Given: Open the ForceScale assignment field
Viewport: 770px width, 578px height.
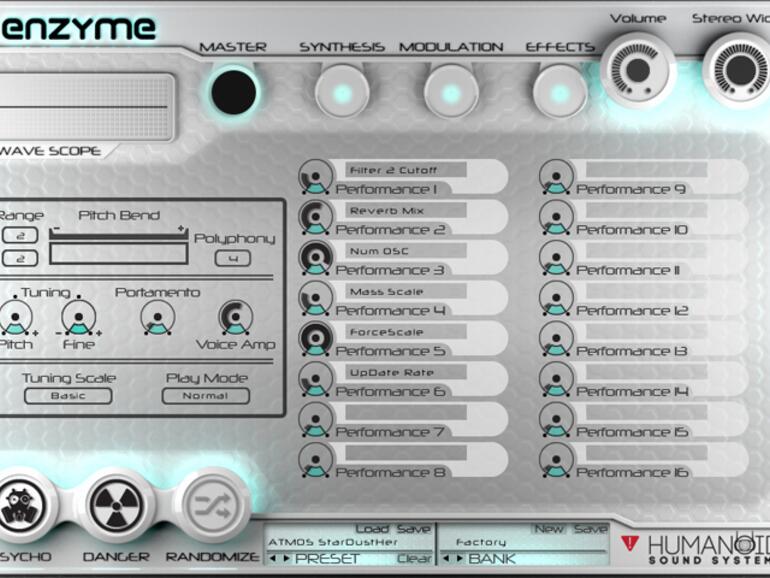Looking at the screenshot, I should [406, 332].
